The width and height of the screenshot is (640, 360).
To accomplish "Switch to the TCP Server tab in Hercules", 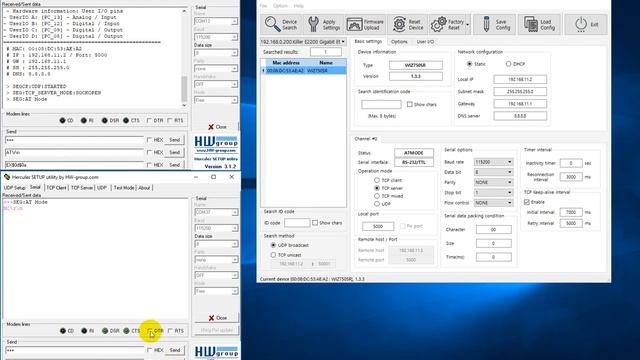I will tap(82, 188).
